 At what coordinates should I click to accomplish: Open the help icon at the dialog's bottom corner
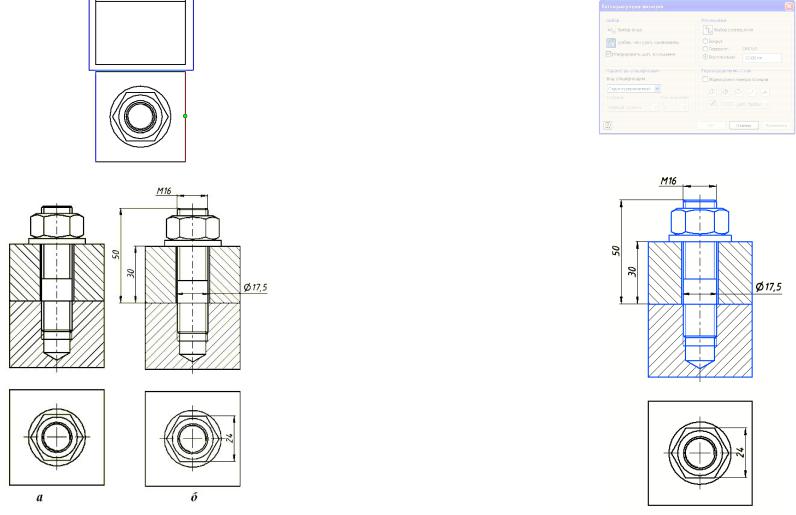click(607, 125)
